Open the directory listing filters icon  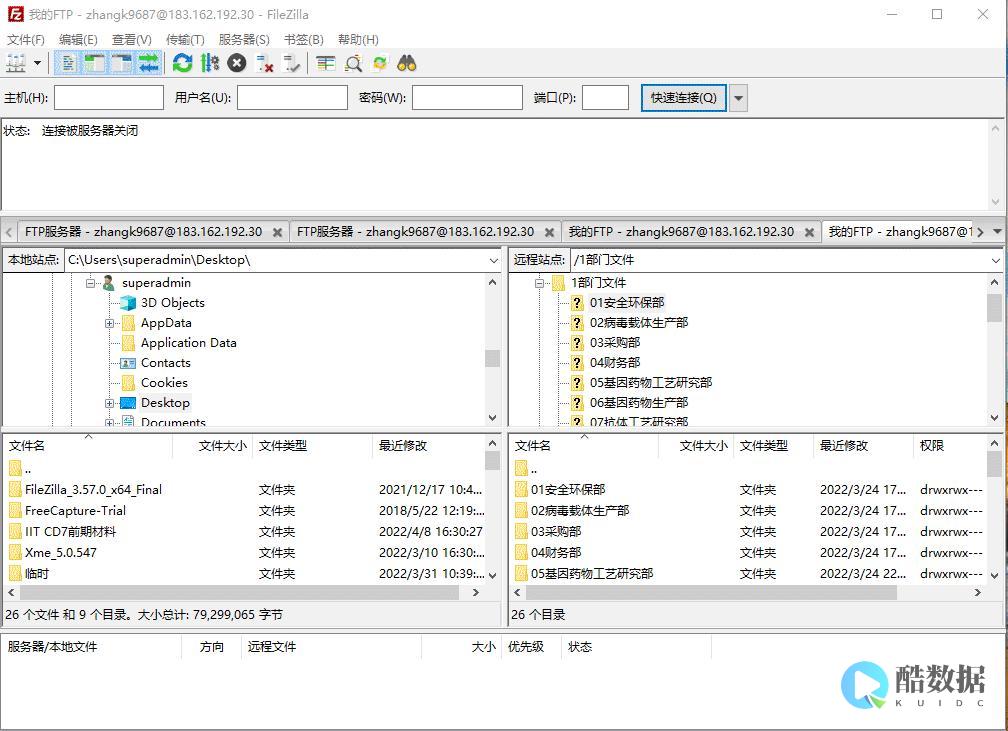pos(326,64)
